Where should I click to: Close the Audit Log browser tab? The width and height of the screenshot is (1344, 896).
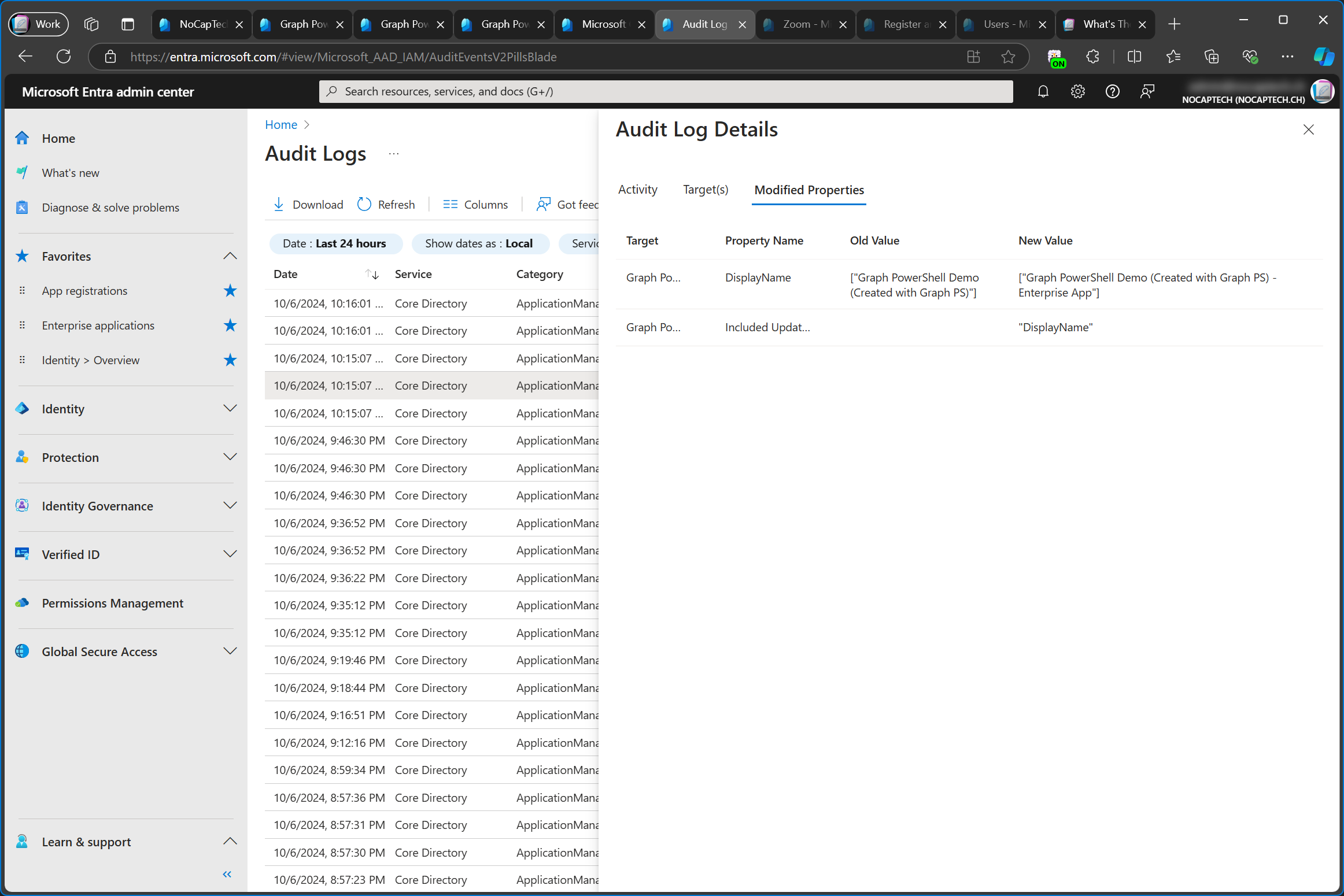(743, 24)
